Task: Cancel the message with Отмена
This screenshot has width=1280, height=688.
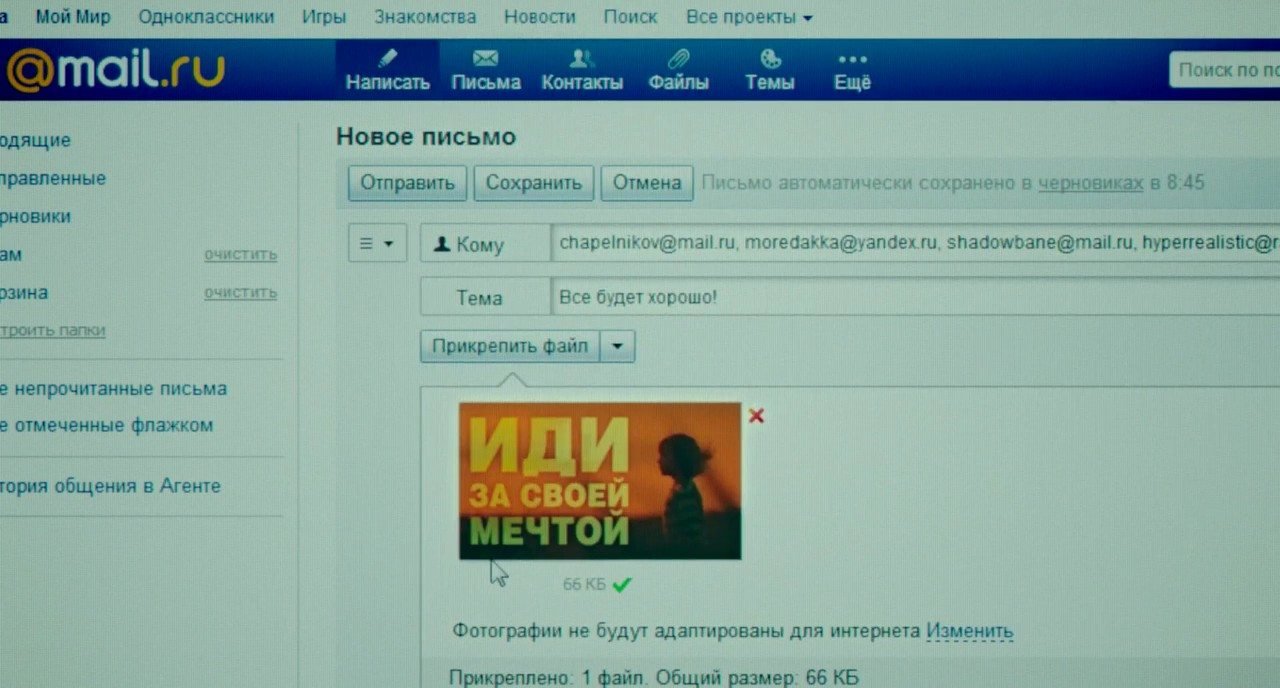Action: click(646, 183)
